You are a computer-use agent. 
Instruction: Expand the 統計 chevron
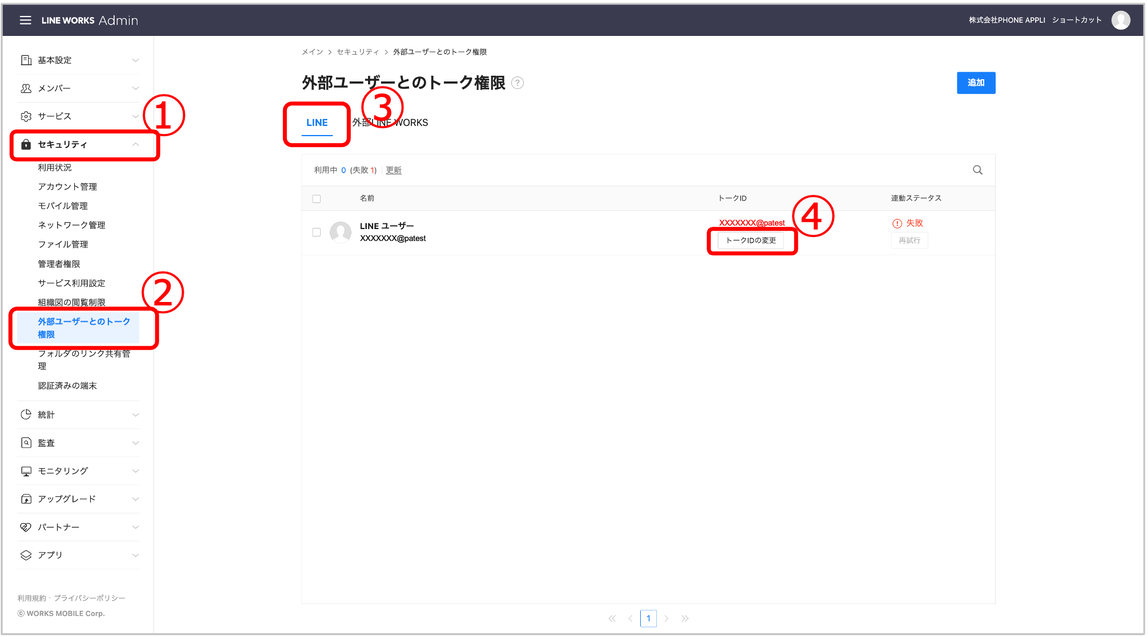pos(135,414)
